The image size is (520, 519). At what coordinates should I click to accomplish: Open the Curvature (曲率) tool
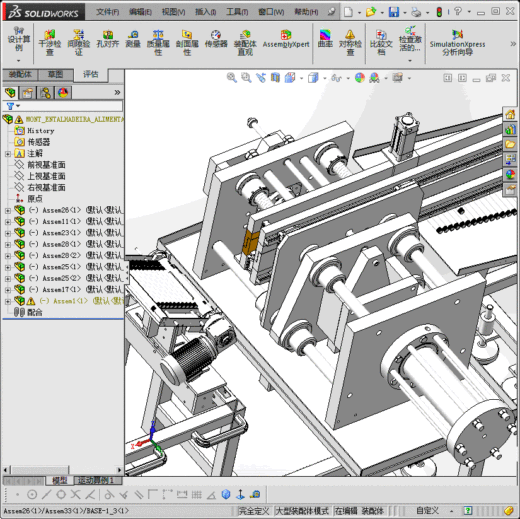[325, 39]
